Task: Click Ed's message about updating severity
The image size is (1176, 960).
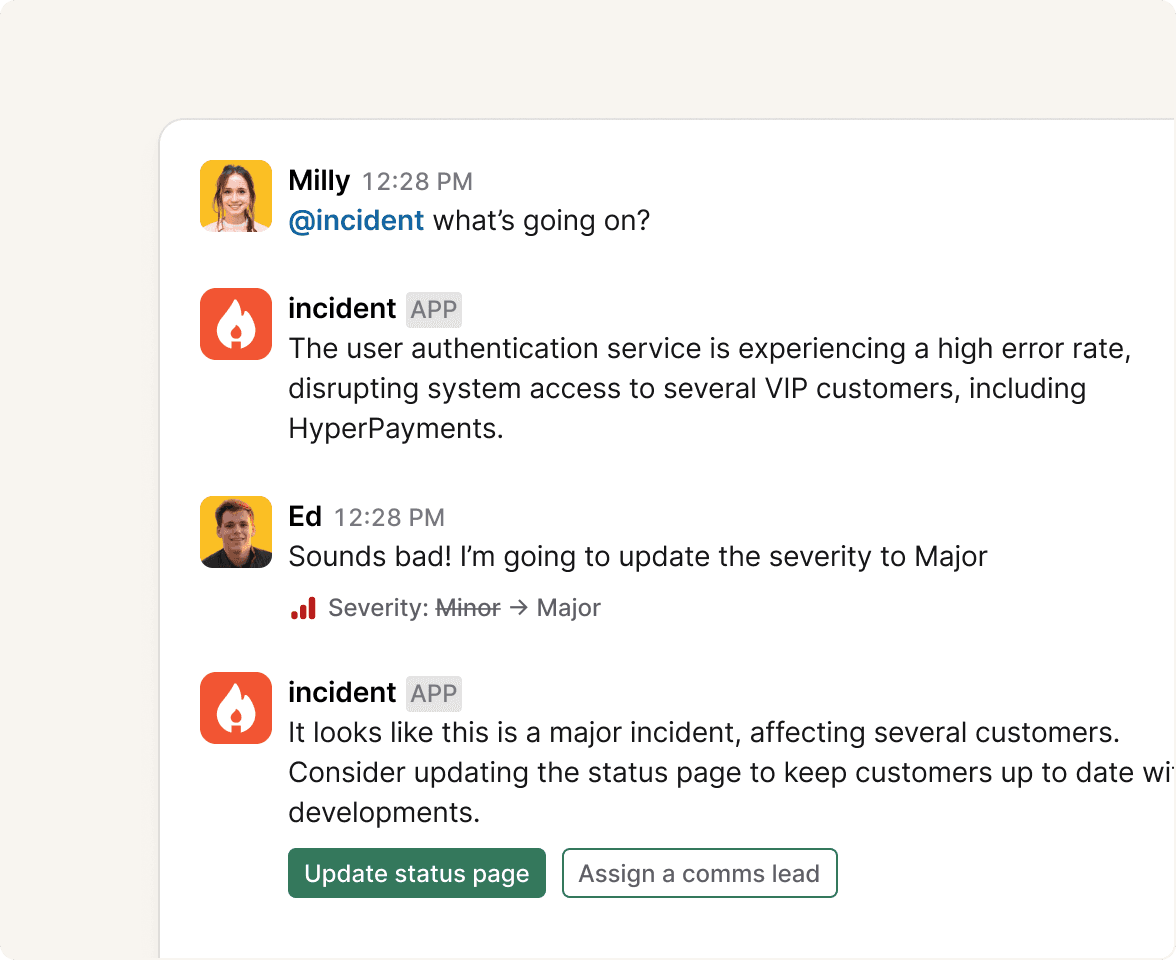Action: (x=637, y=556)
